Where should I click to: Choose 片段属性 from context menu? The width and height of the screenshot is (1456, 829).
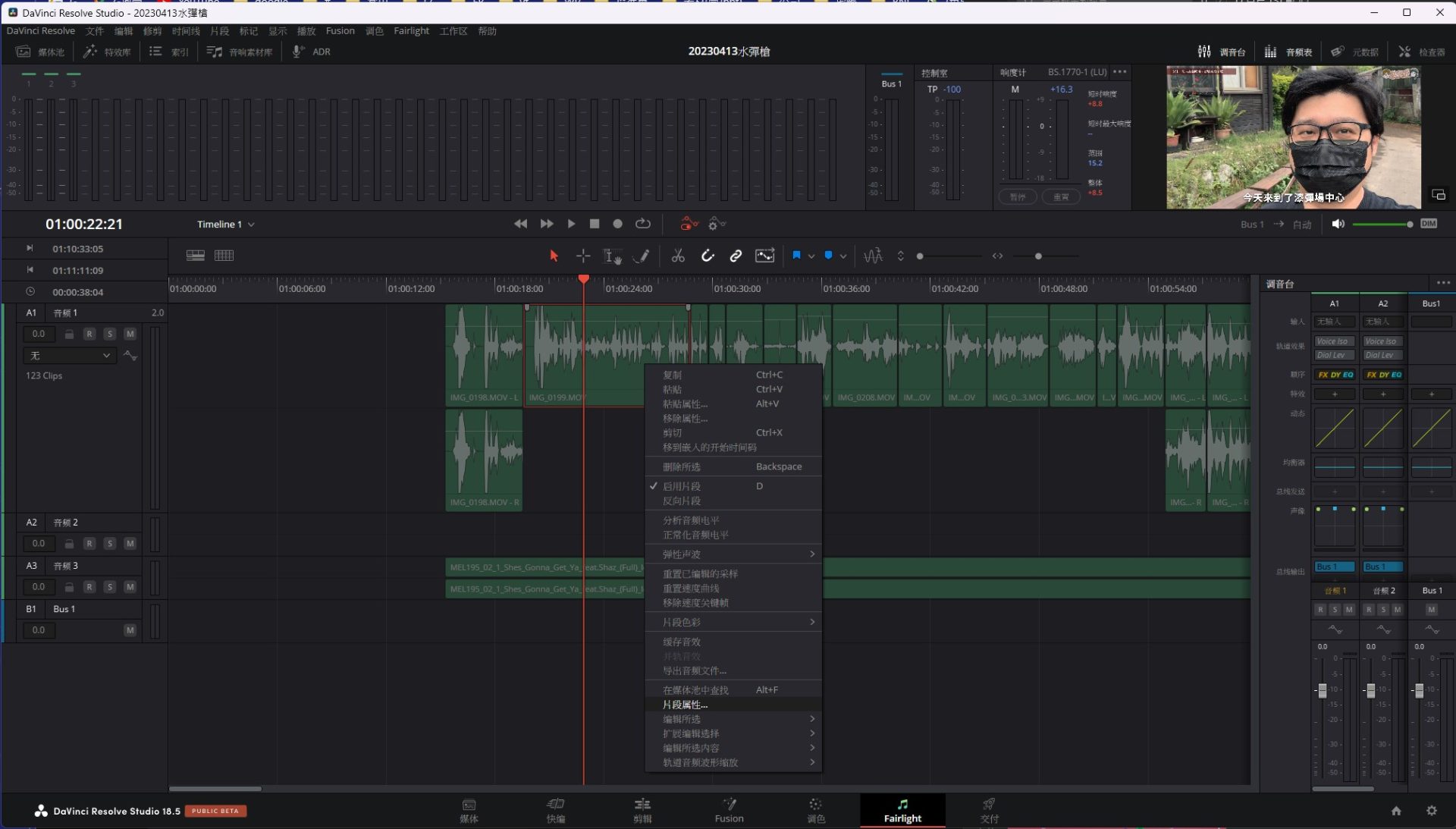[x=733, y=705]
